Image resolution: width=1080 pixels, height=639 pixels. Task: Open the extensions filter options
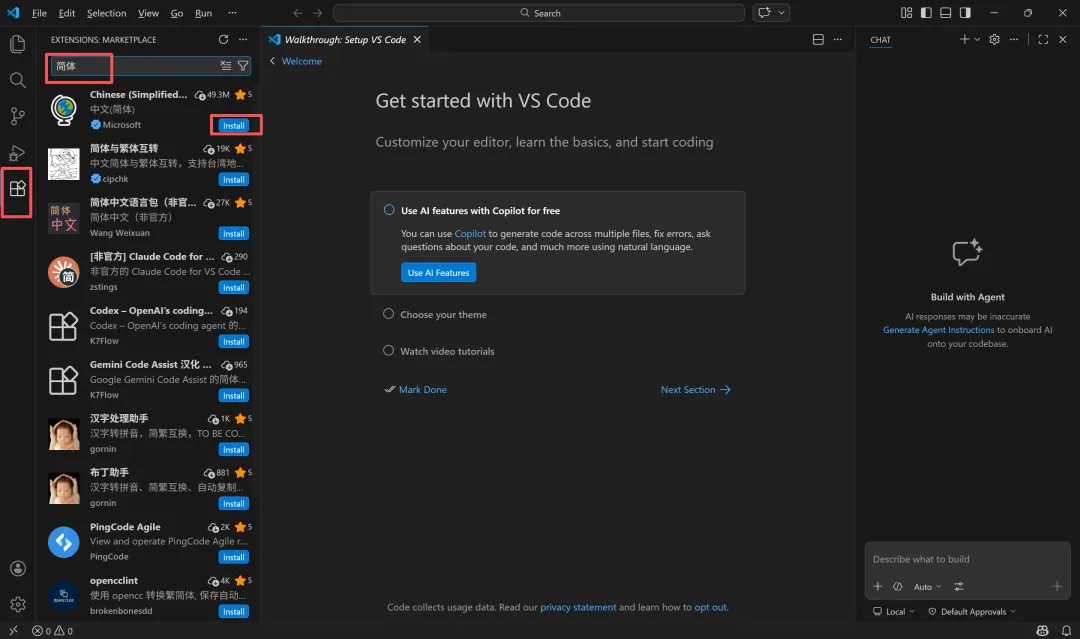(x=243, y=65)
